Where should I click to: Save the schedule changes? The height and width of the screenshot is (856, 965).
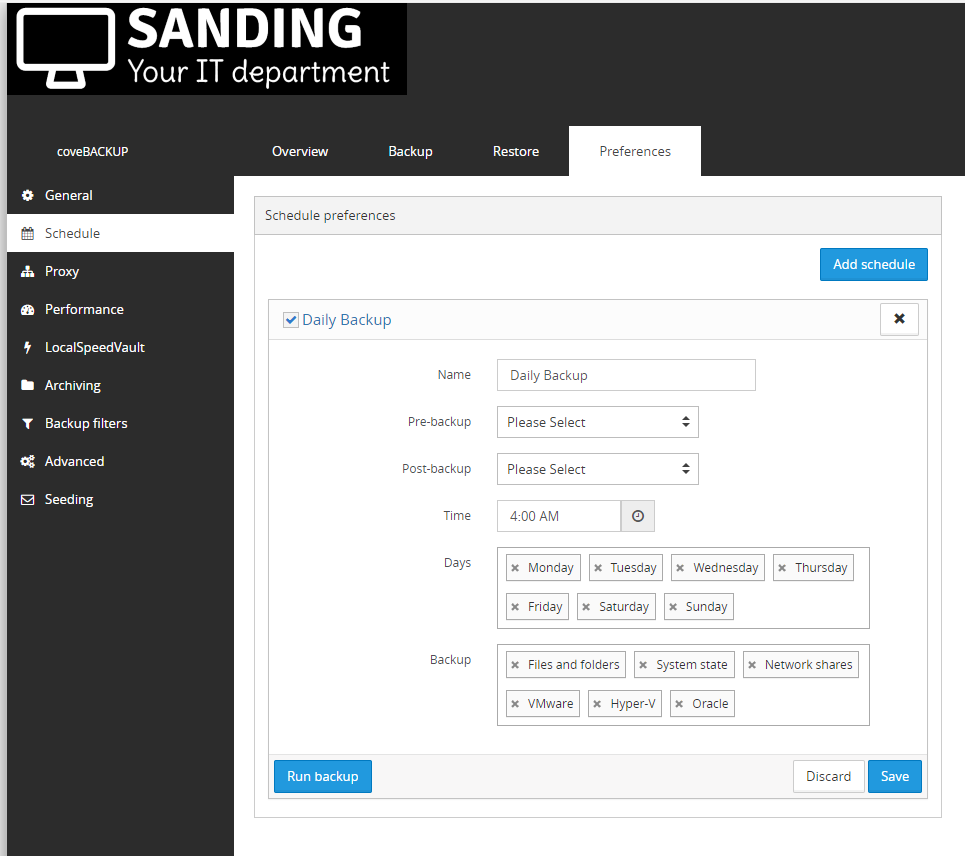pos(894,776)
